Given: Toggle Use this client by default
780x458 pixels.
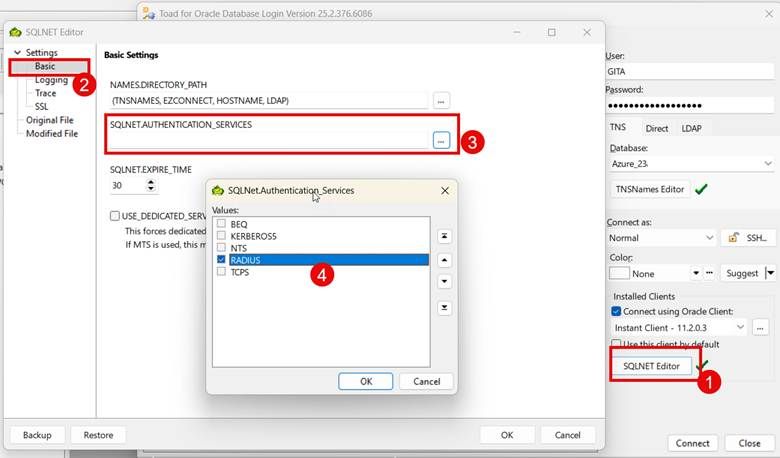Looking at the screenshot, I should 616,344.
